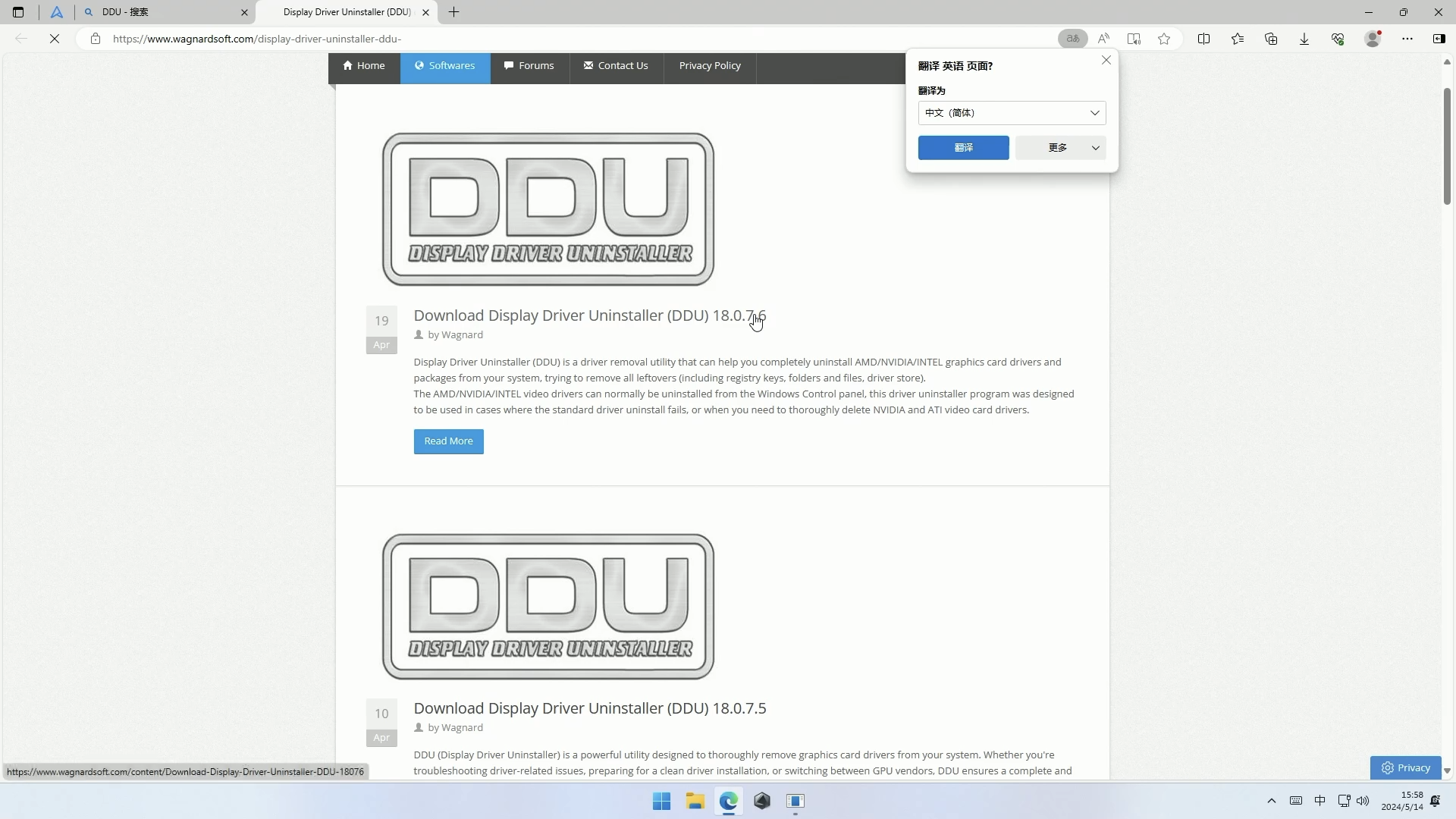Open Download Display Driver Uninstaller 18.0.7.5 link
The height and width of the screenshot is (819, 1456).
589,708
